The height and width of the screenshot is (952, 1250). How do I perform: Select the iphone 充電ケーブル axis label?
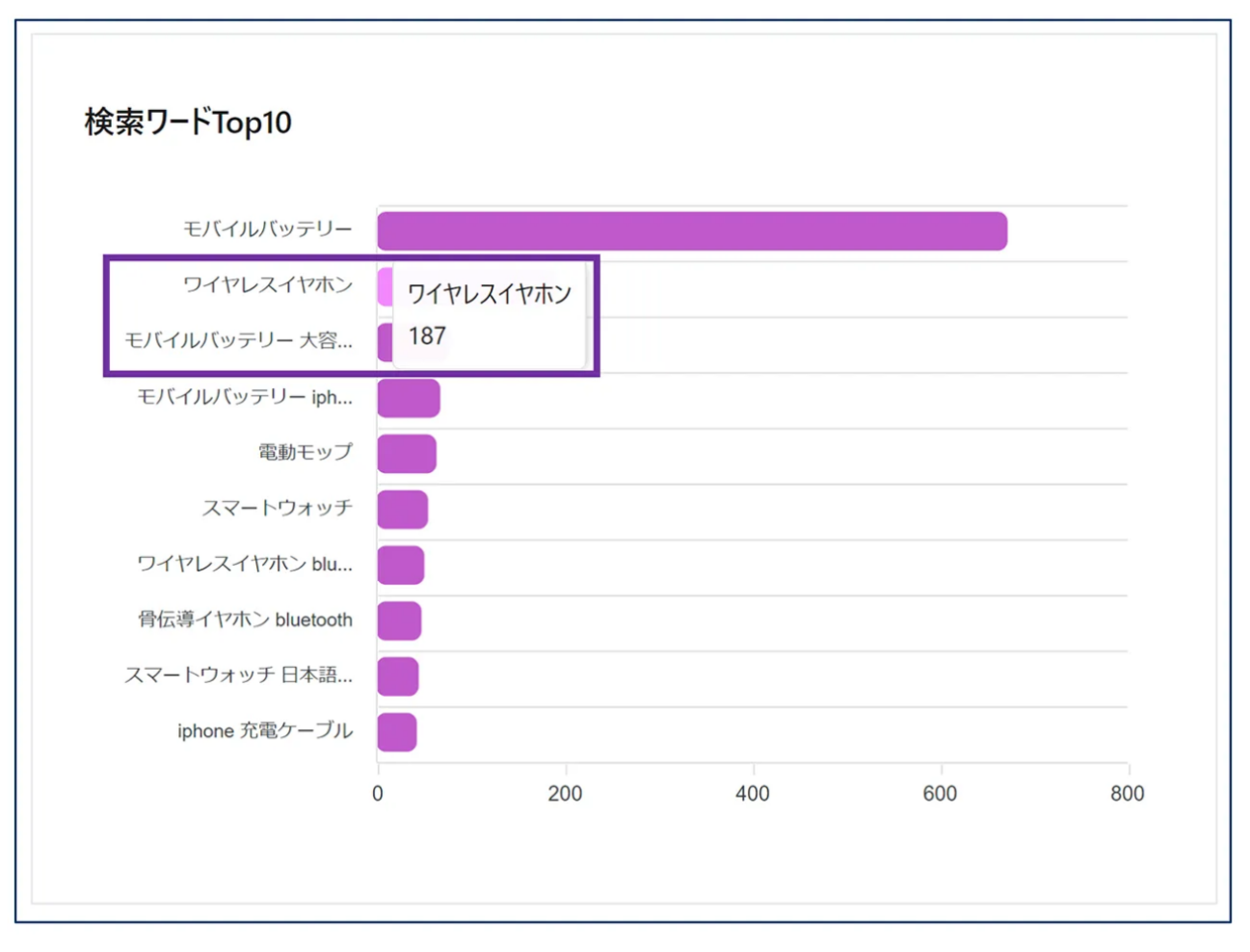[265, 731]
